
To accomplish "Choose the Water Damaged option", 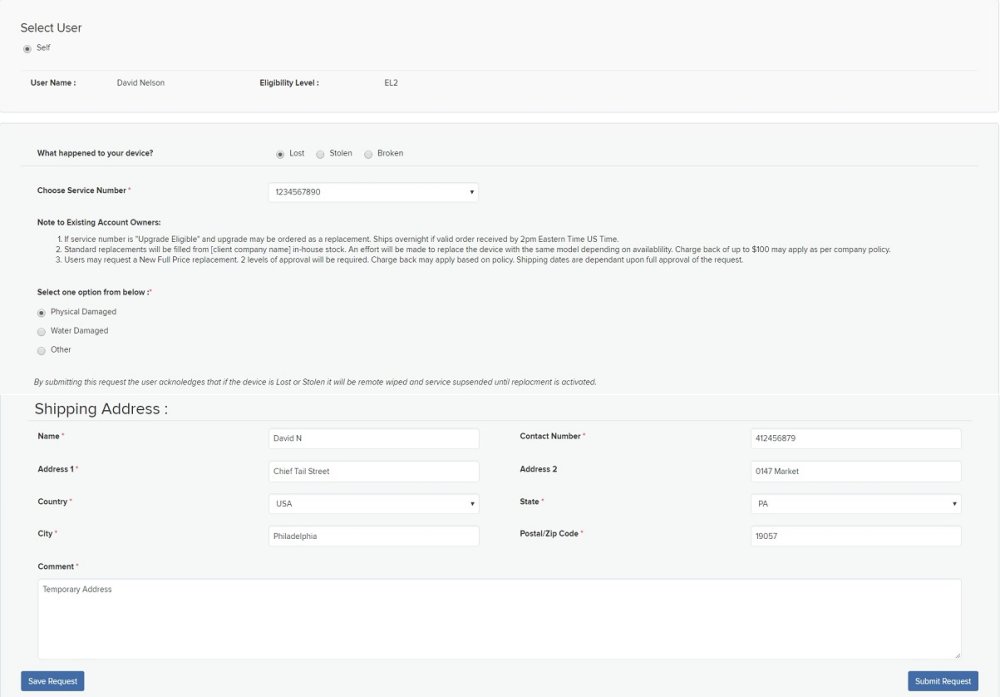I will [41, 330].
